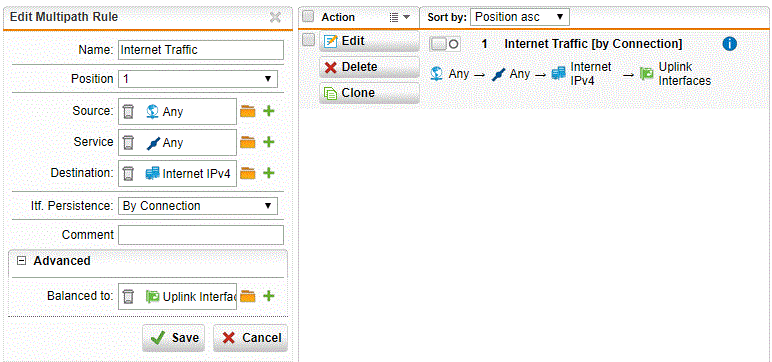772x362 pixels.
Task: Collapse the Advanced section
Action: [21, 261]
